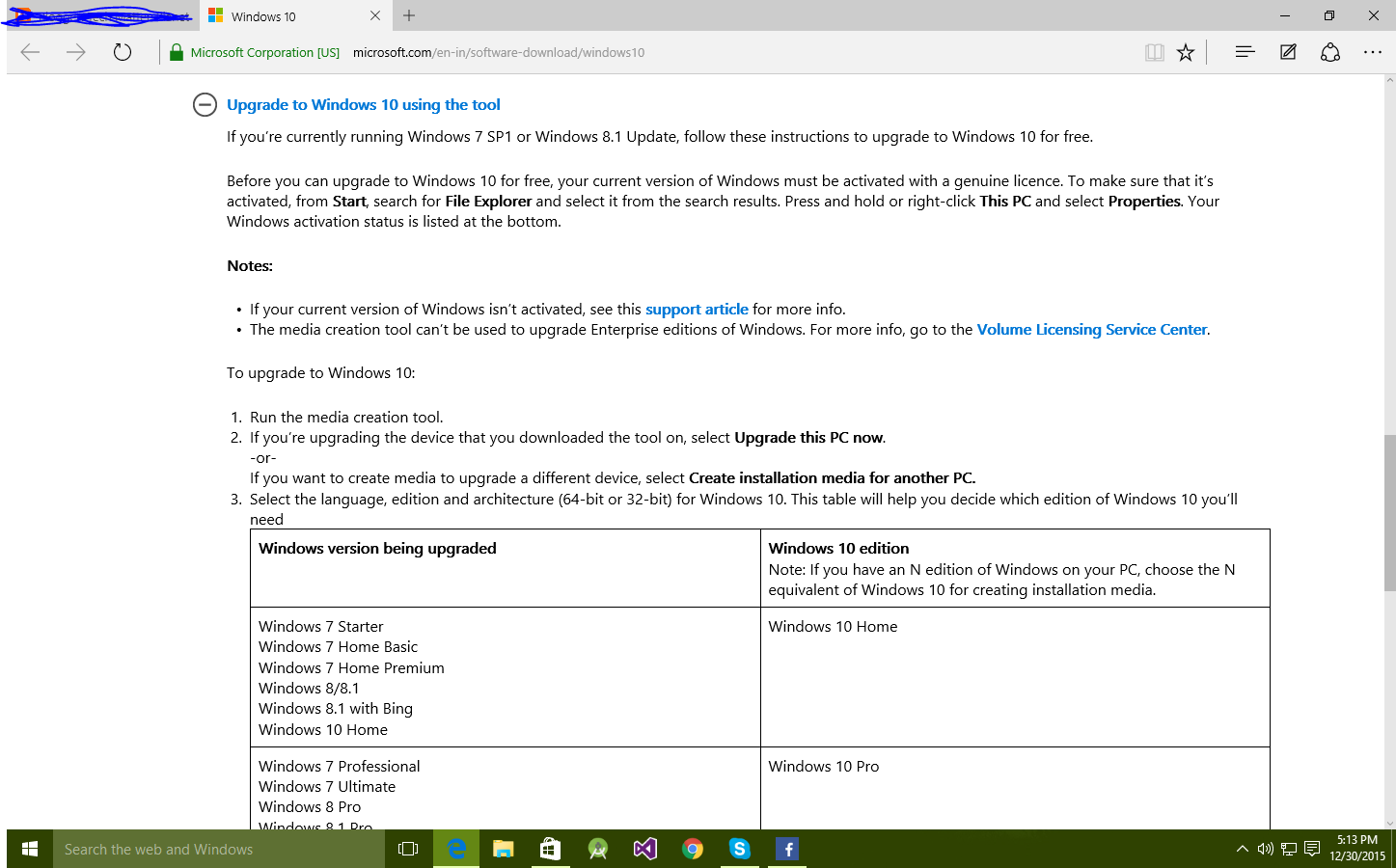The height and width of the screenshot is (868, 1396).
Task: Select the Windows 10 browser tab
Action: click(x=295, y=15)
